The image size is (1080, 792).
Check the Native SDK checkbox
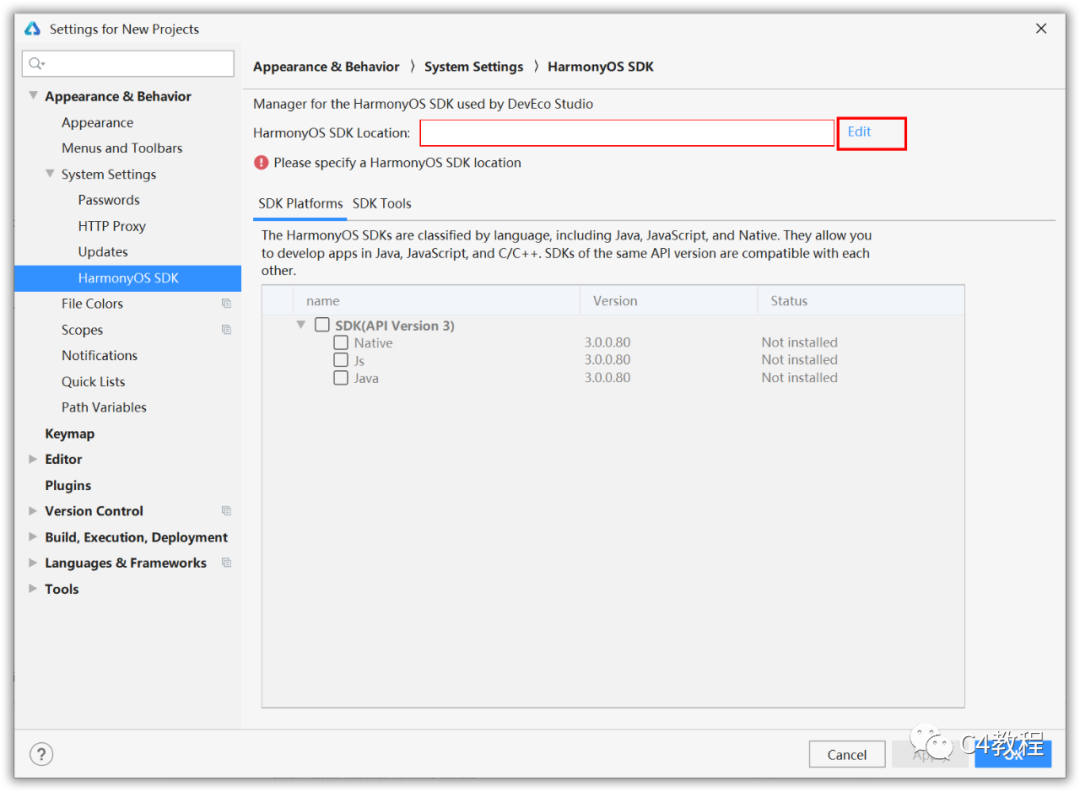point(340,342)
